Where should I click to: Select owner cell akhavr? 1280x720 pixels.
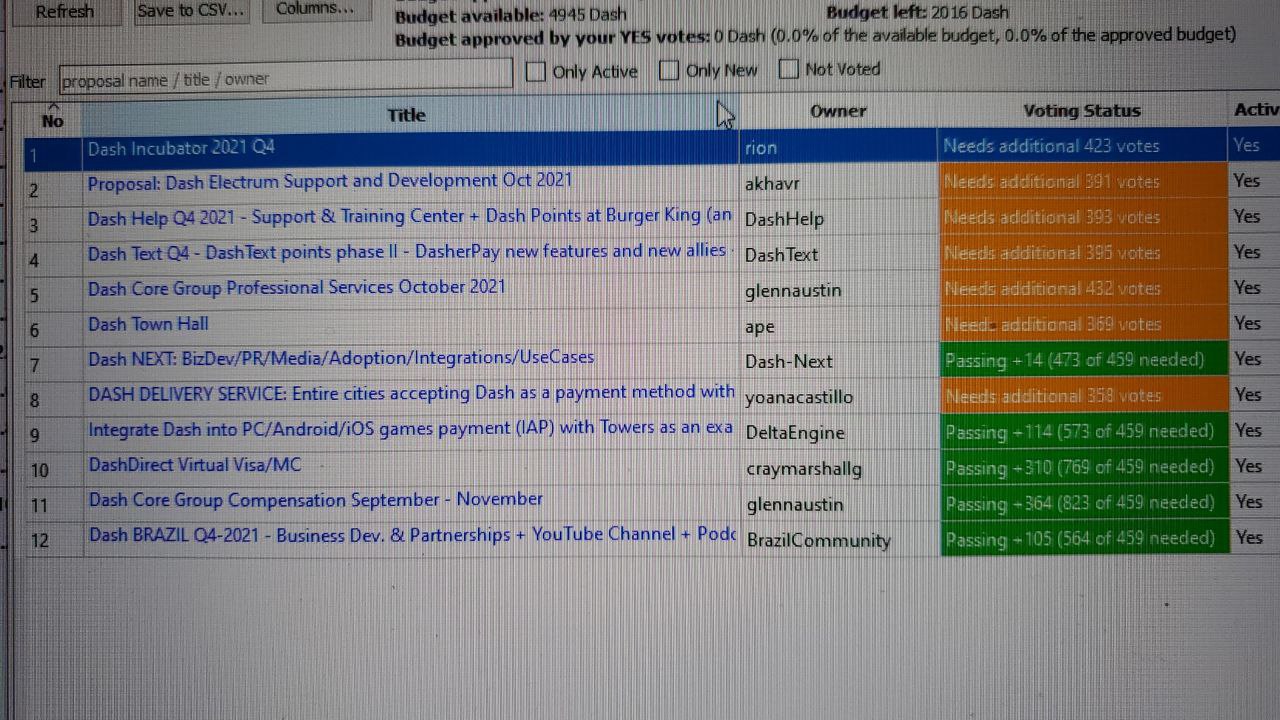pos(838,183)
